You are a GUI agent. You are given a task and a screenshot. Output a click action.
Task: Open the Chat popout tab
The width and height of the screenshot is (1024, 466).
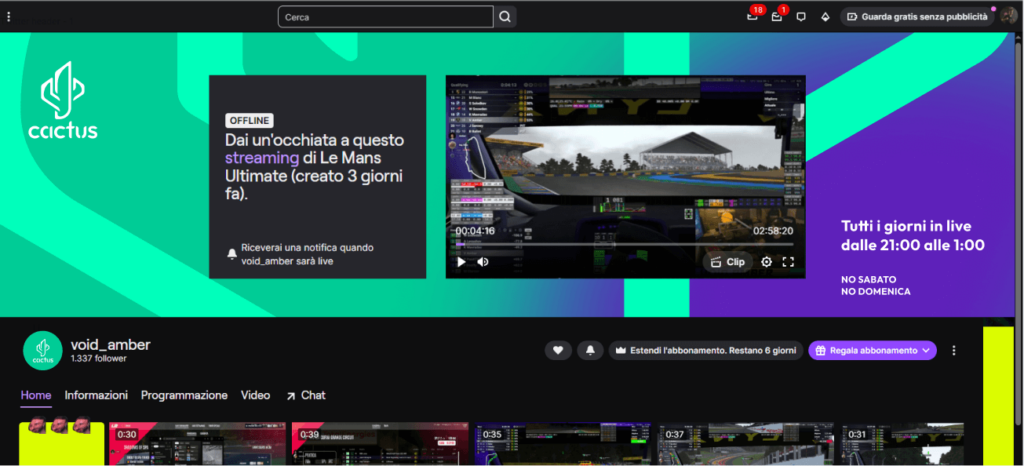306,396
